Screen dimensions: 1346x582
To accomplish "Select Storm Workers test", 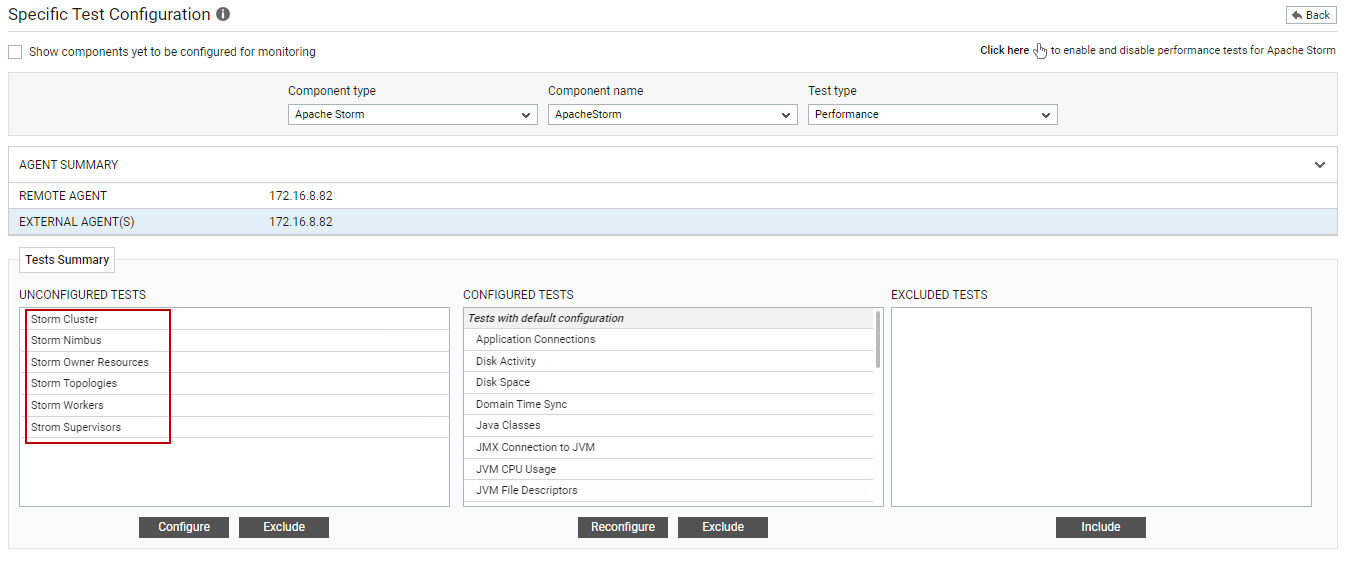I will point(235,405).
